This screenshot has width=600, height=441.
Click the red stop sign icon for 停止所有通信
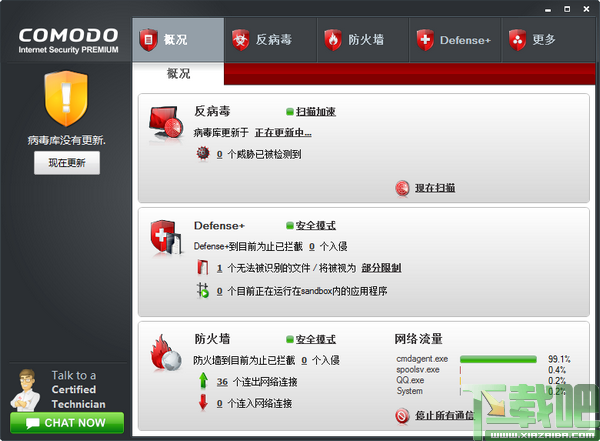[x=402, y=416]
